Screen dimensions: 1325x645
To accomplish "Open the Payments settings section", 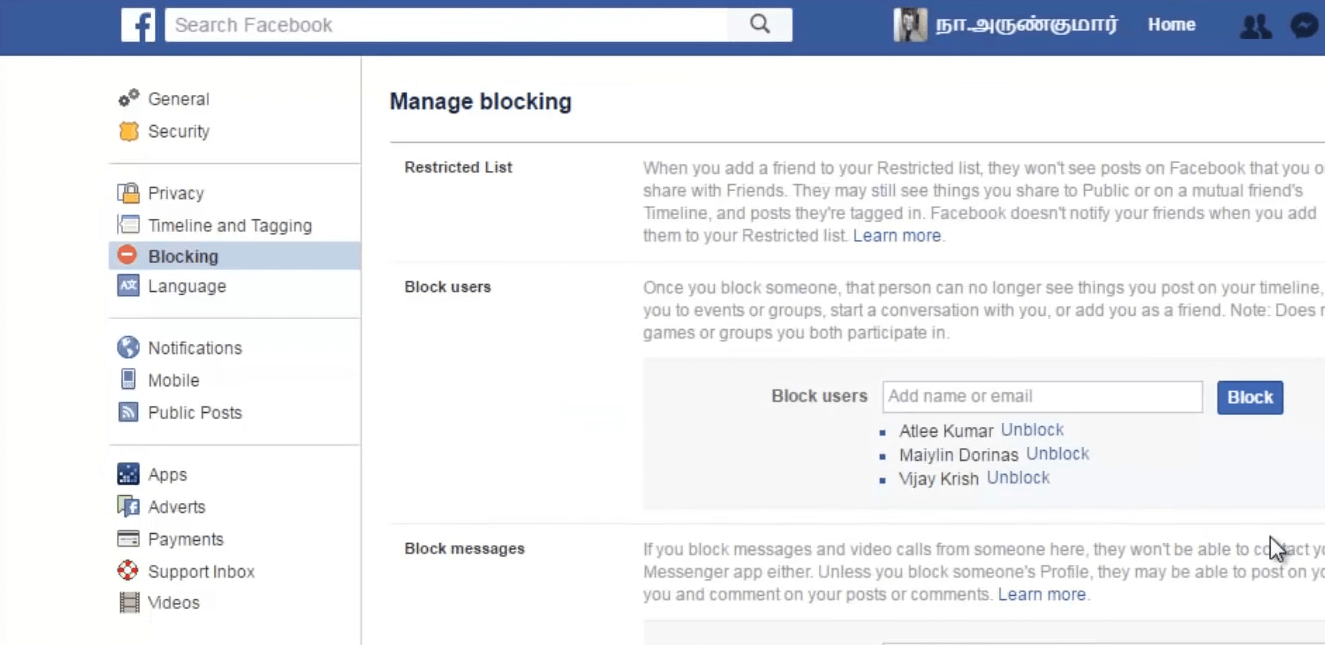I will tap(185, 539).
